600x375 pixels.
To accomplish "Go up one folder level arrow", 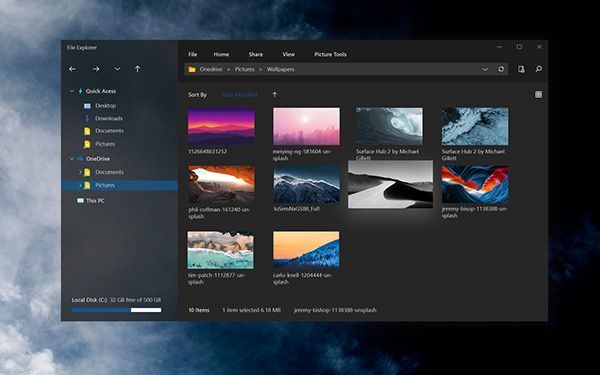I will (137, 69).
